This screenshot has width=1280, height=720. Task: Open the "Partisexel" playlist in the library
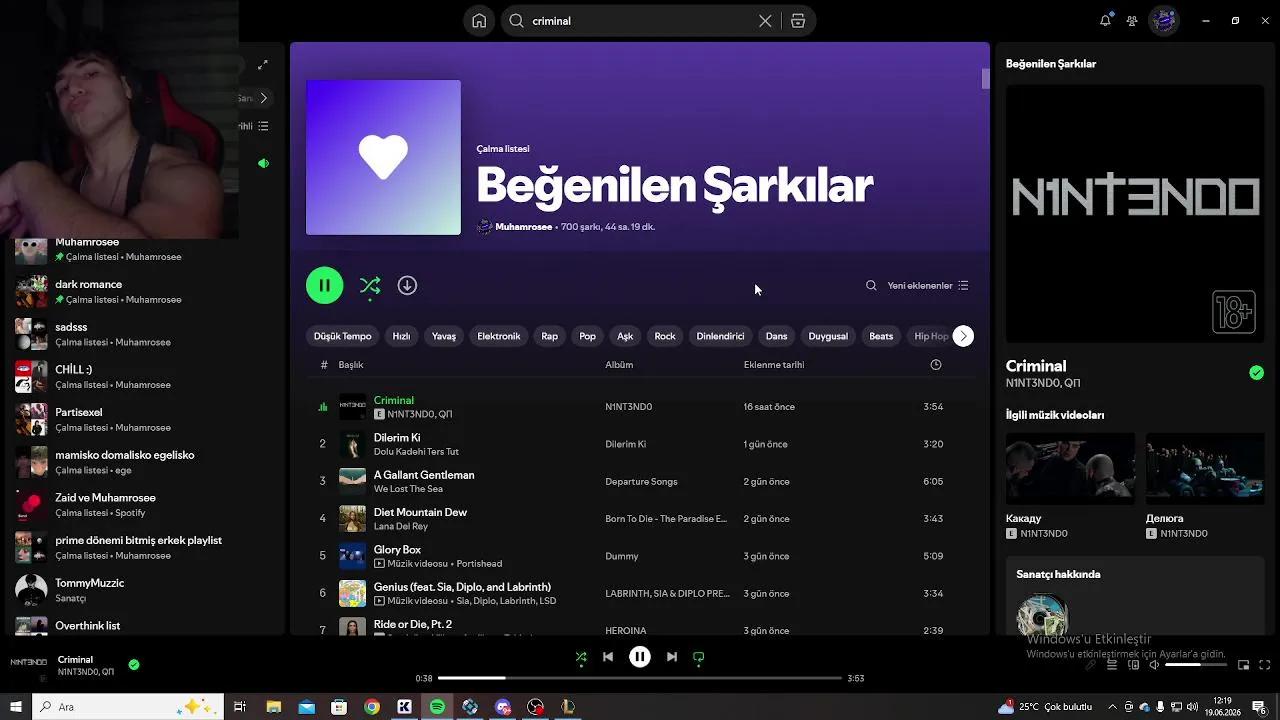coord(143,419)
